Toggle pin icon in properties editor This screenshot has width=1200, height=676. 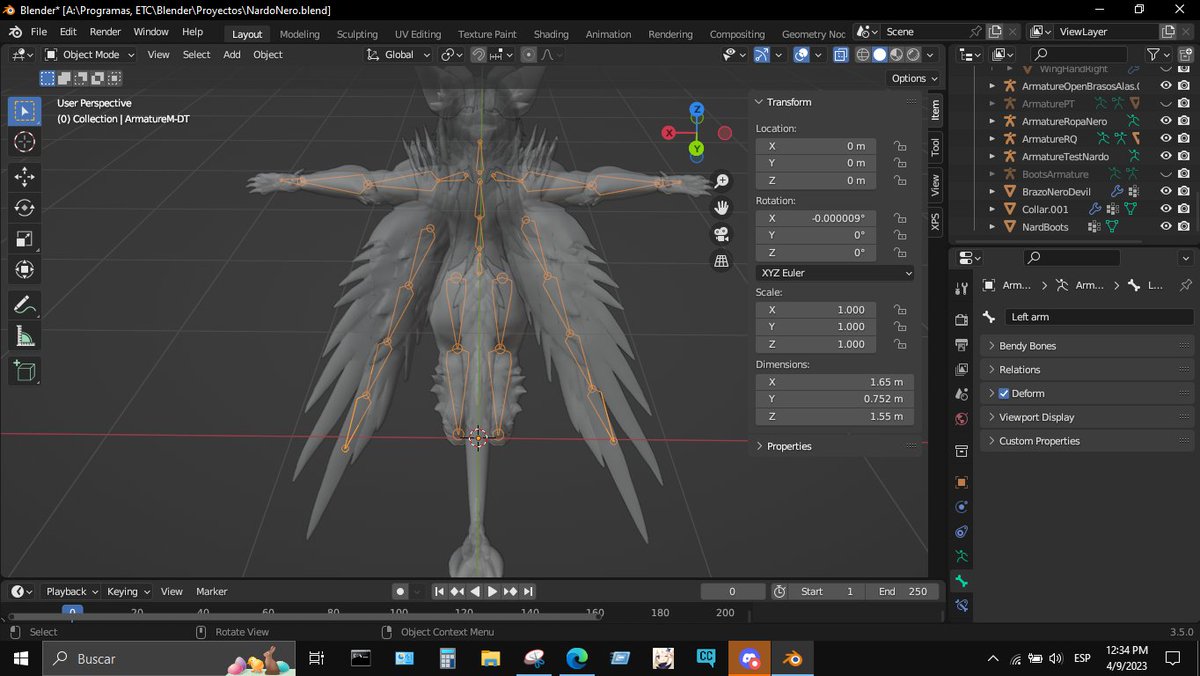click(1186, 285)
